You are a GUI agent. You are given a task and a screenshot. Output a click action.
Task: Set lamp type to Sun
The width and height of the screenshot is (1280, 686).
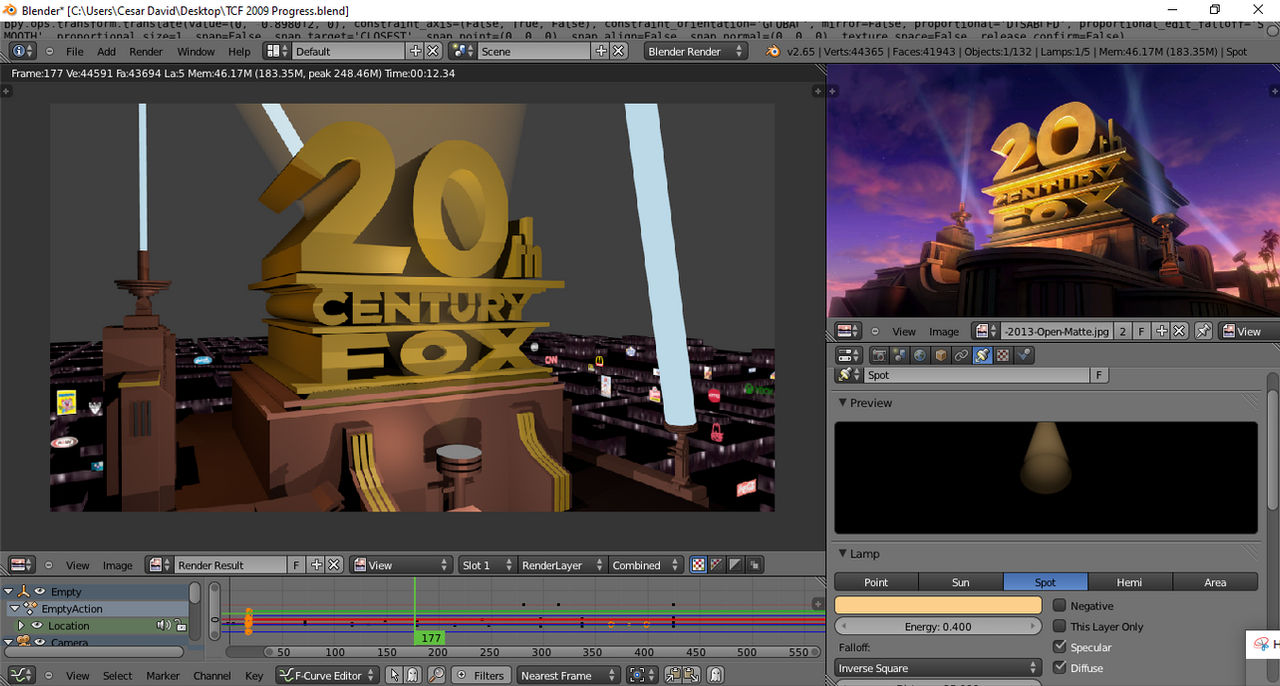click(960, 582)
